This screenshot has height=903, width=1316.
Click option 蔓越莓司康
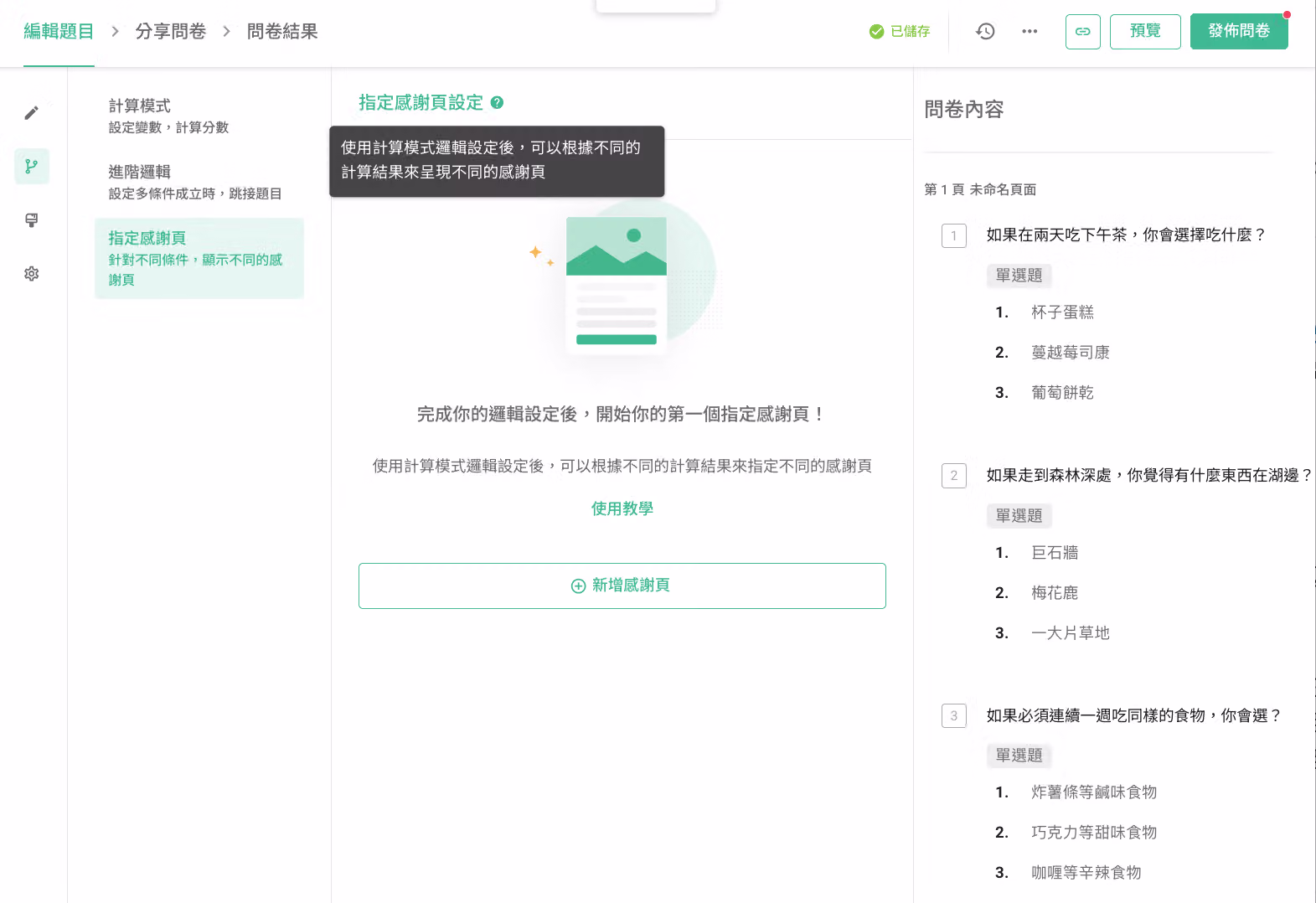pos(1071,353)
